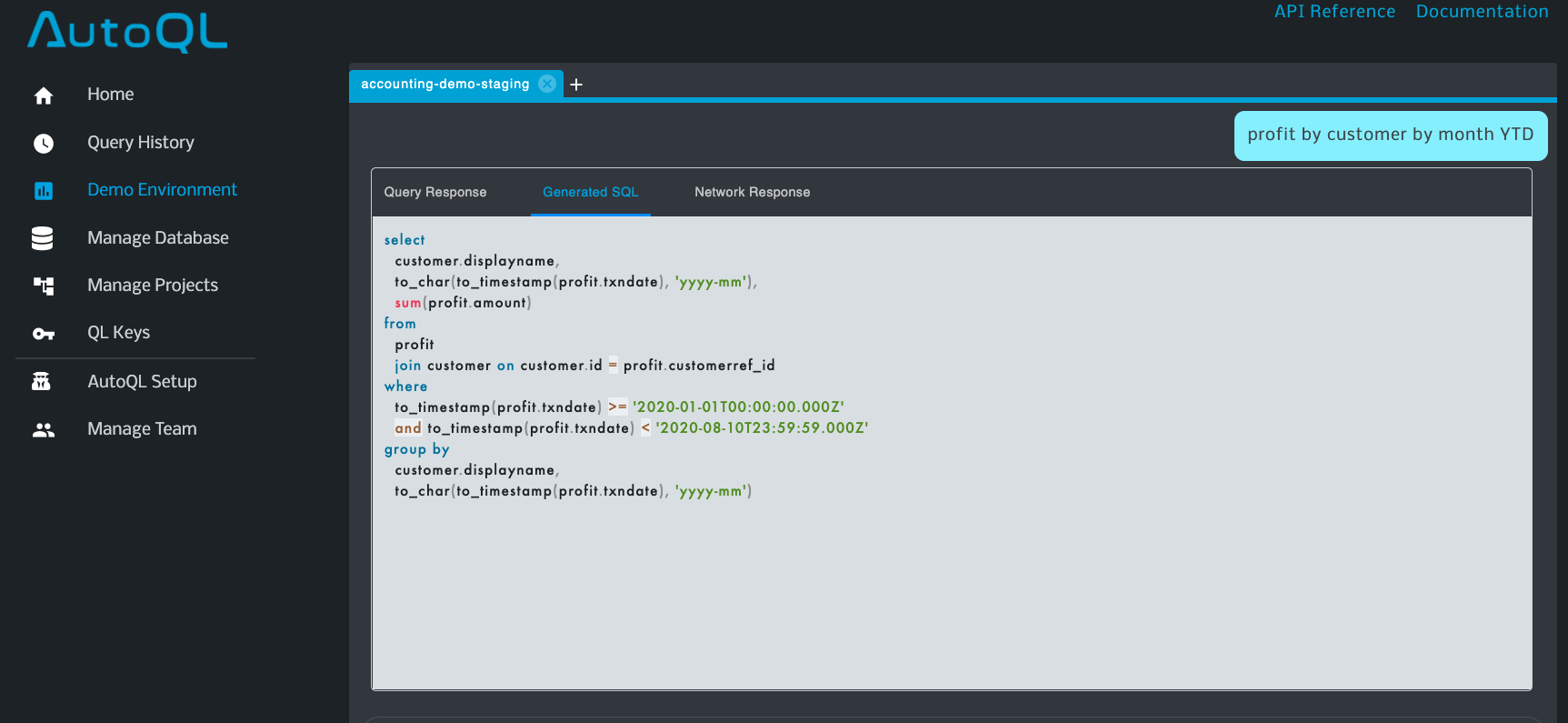
Task: Switch to the Query Response tab
Action: coord(434,192)
